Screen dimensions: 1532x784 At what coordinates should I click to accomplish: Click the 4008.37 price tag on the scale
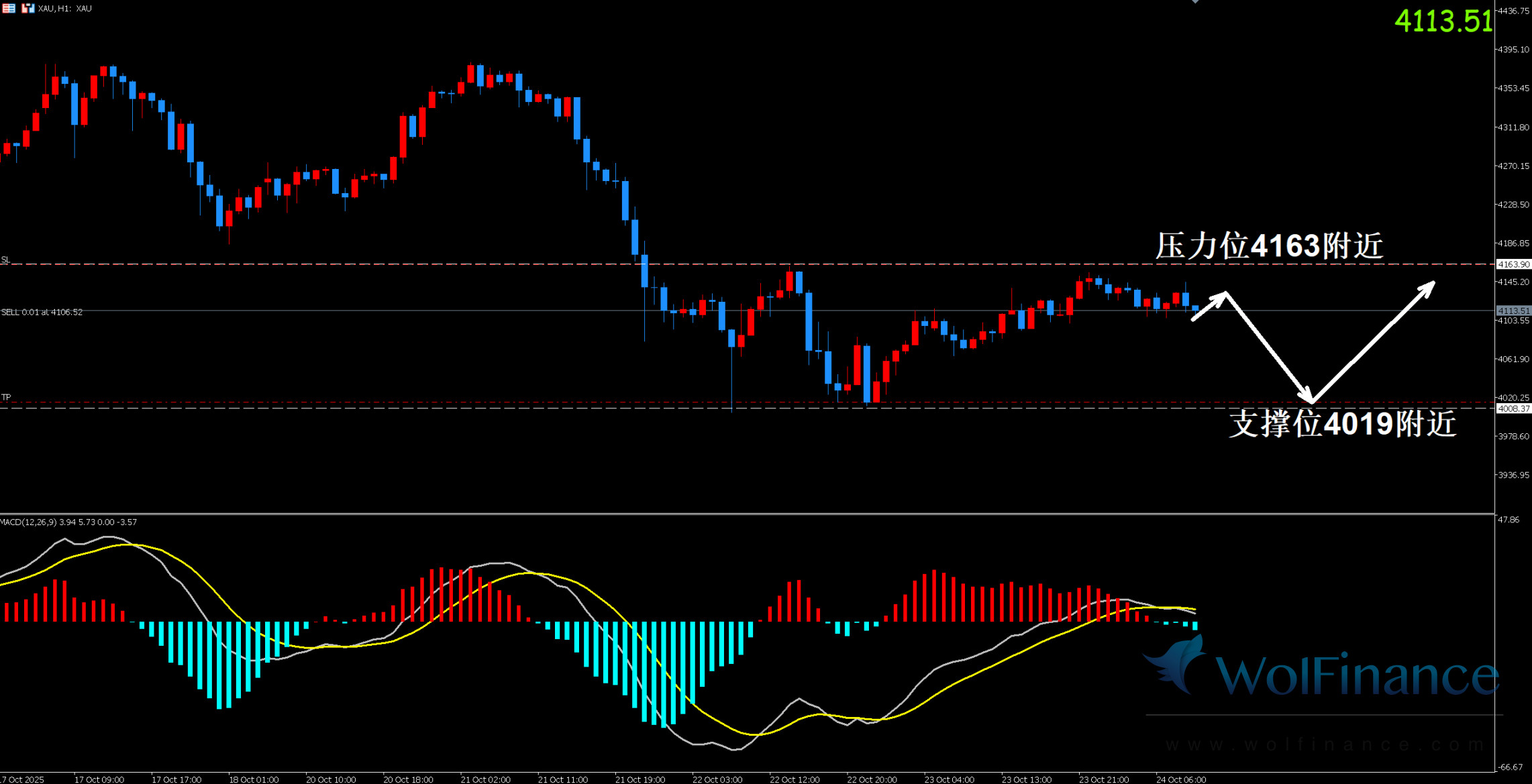point(1513,408)
